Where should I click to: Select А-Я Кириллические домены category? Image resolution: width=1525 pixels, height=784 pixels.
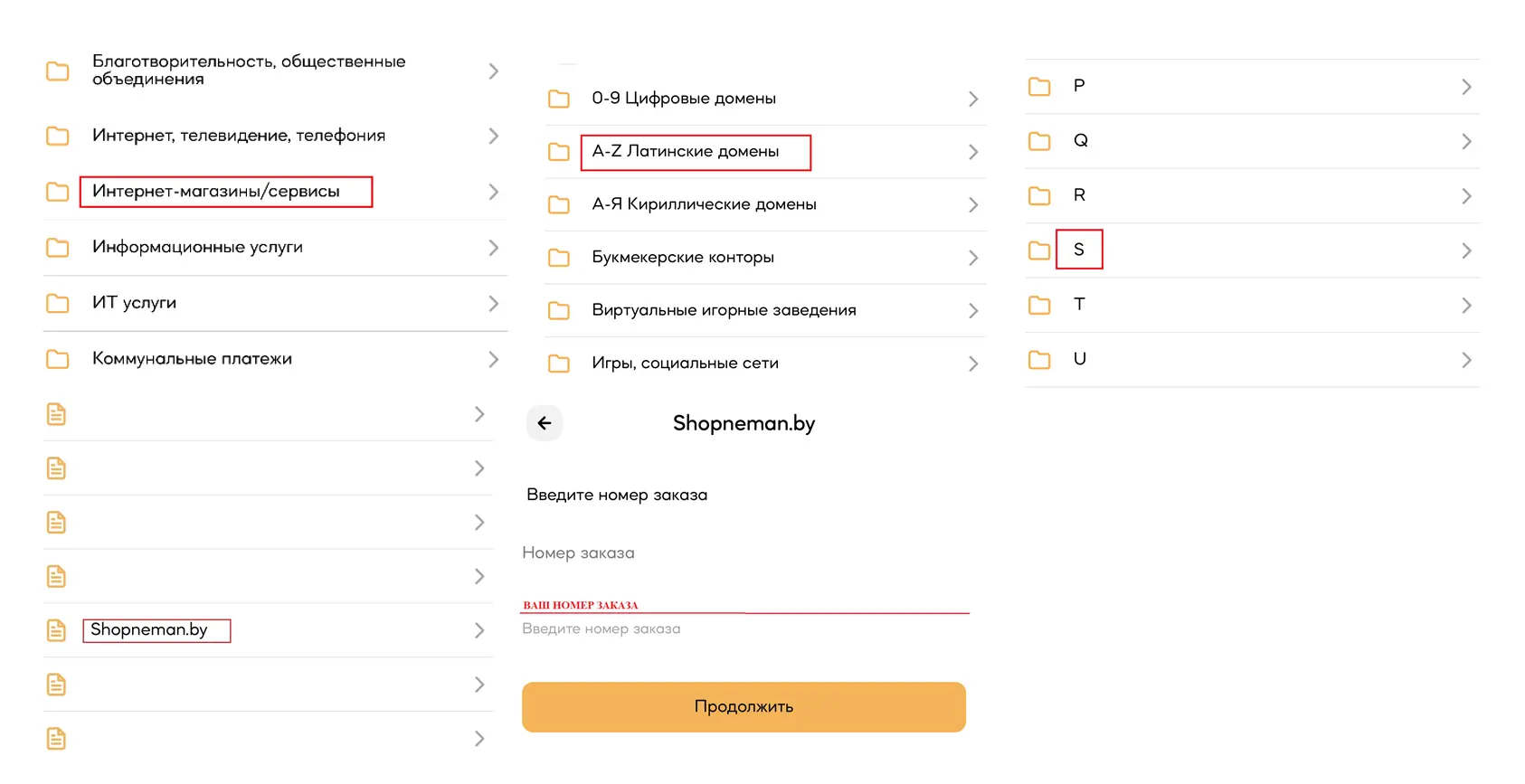[x=704, y=204]
